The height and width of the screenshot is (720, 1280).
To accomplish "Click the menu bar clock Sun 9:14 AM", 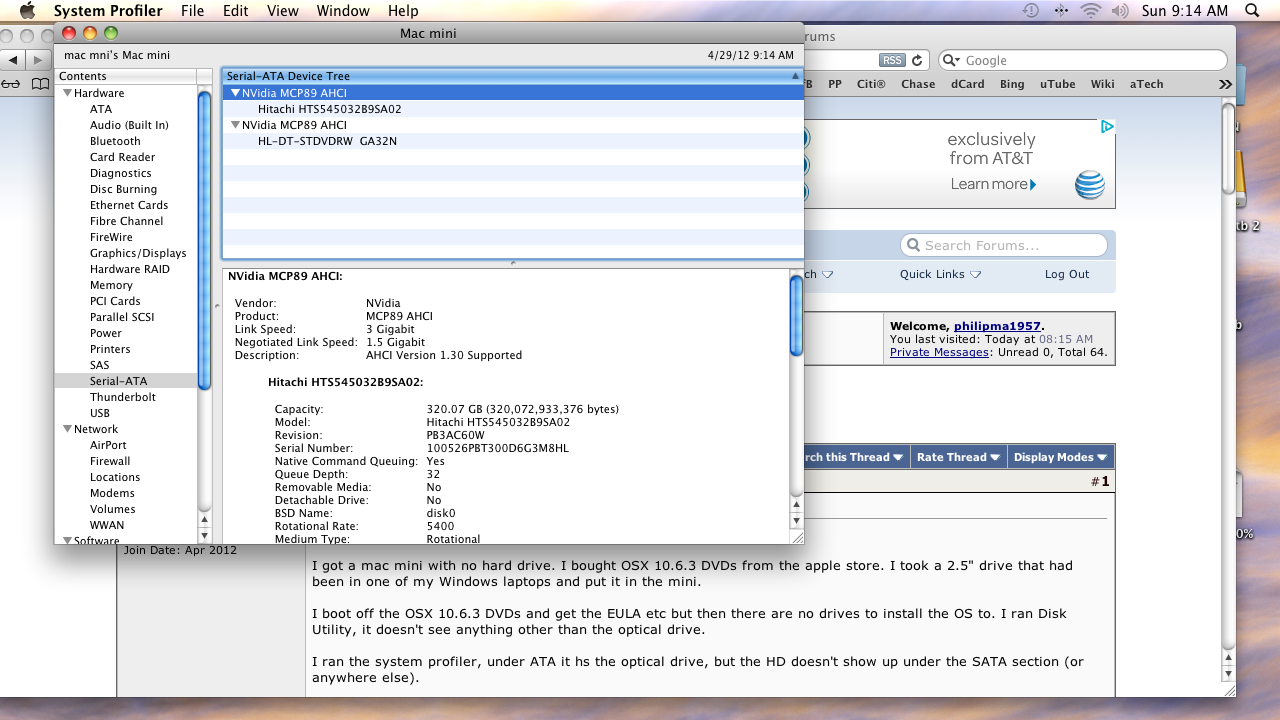I will tap(1184, 11).
